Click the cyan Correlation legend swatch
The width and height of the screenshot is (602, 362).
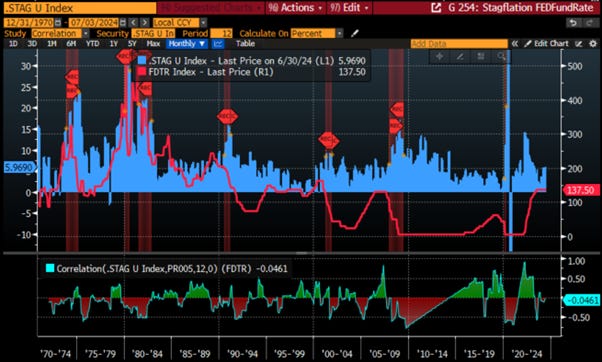50,268
